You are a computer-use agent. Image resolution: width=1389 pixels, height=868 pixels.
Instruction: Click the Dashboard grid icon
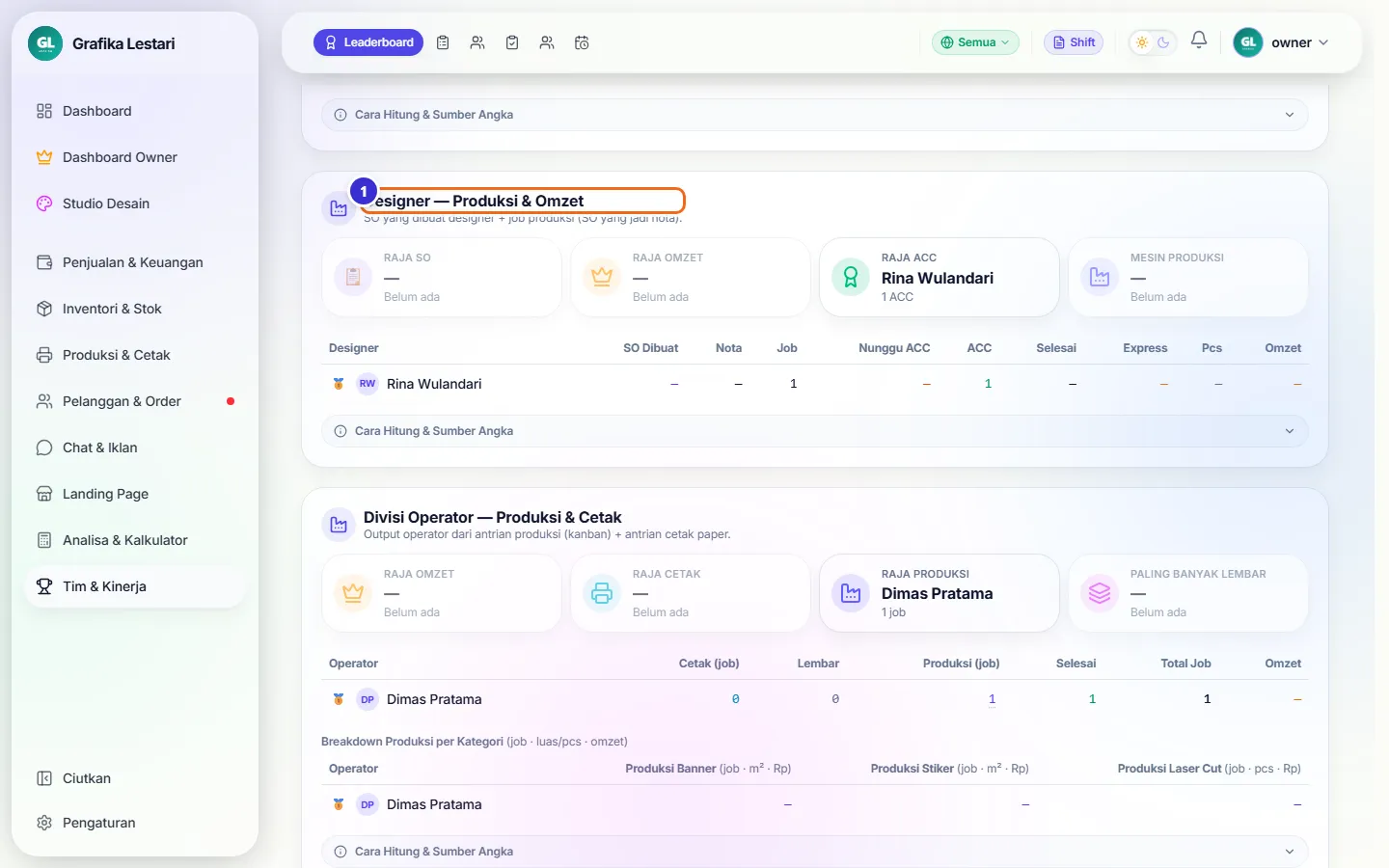(x=44, y=111)
